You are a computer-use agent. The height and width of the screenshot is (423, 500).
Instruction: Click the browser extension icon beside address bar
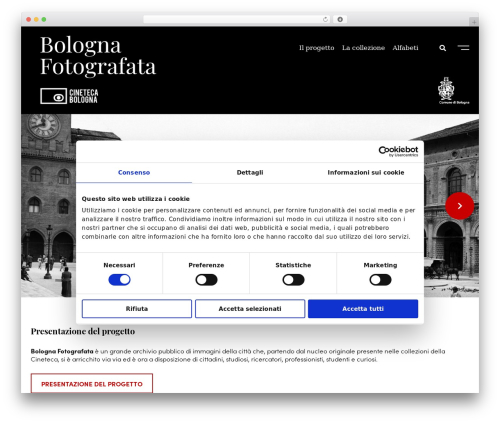340,20
